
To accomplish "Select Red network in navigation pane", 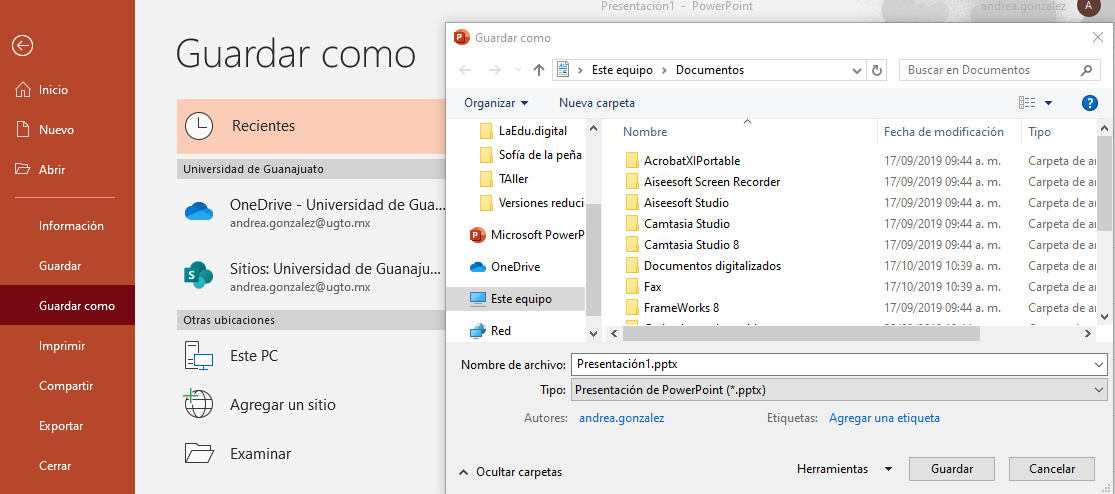I will tap(491, 331).
